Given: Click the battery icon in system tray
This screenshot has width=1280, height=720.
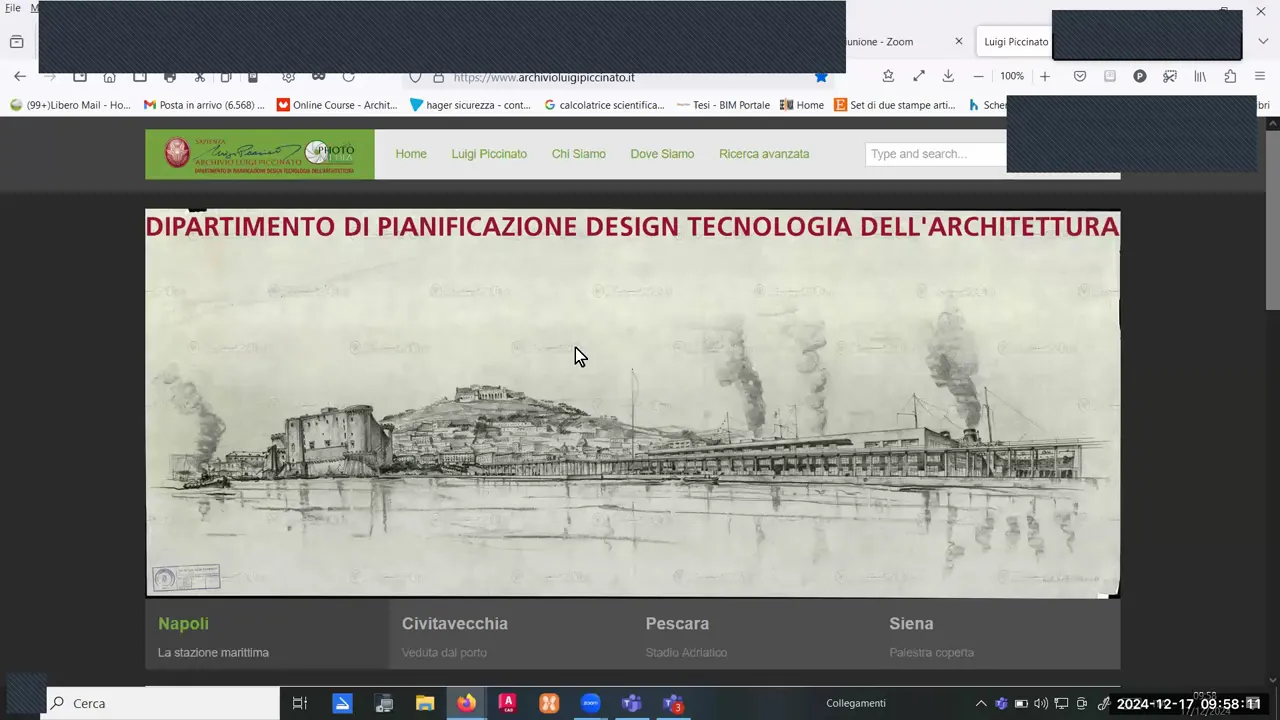Looking at the screenshot, I should (x=1021, y=703).
